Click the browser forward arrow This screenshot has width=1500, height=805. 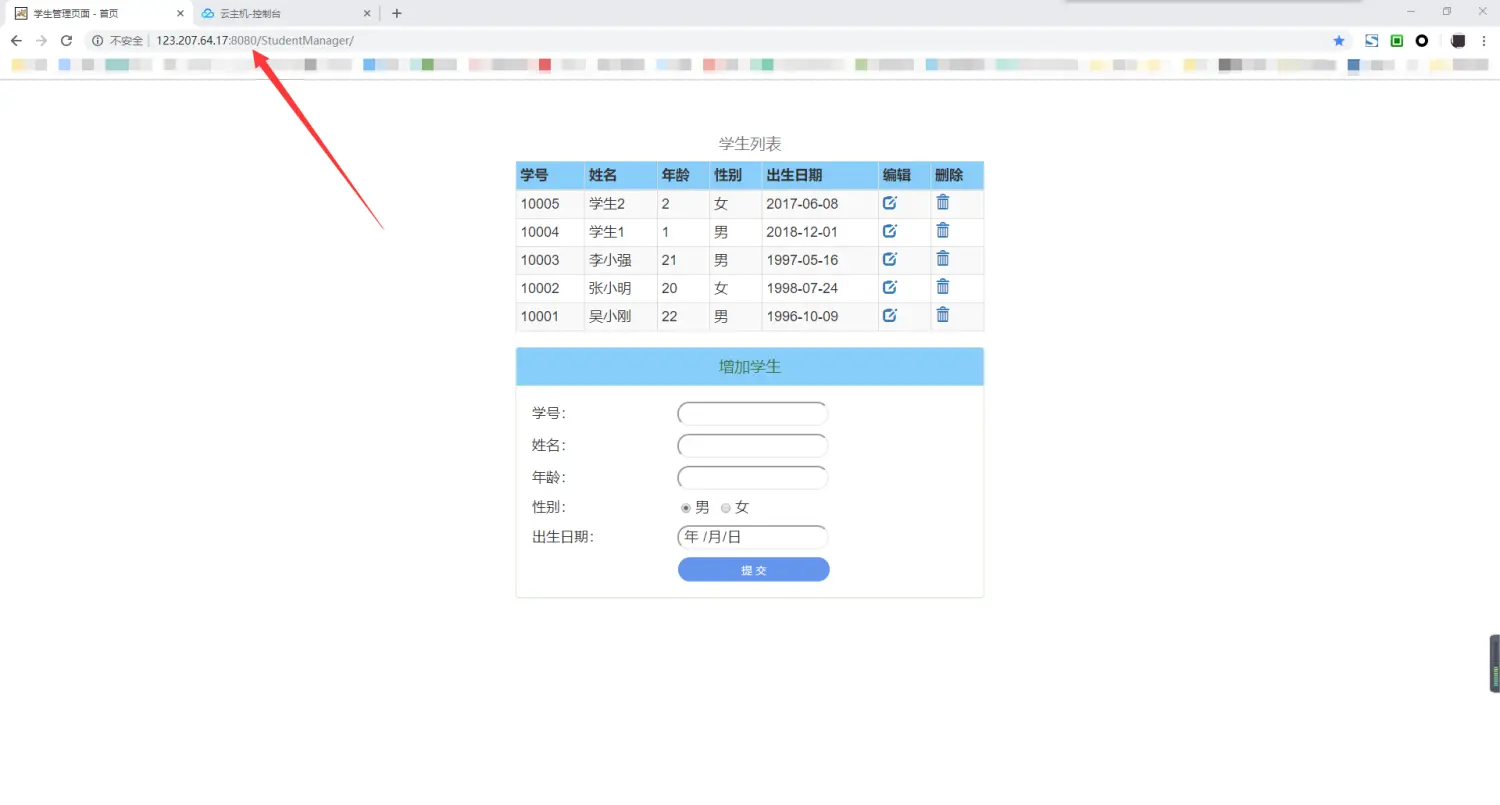pyautogui.click(x=41, y=41)
